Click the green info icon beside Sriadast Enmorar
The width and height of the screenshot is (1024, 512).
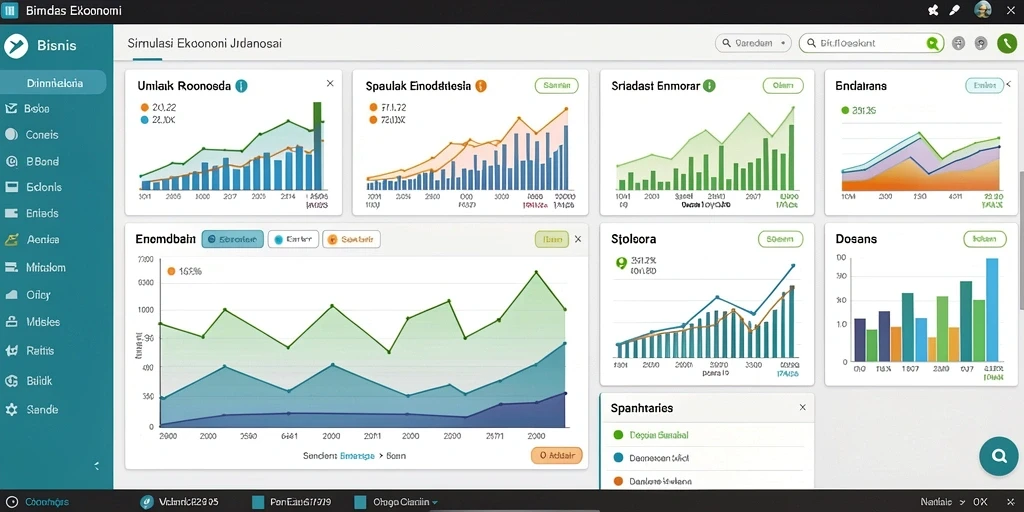click(x=709, y=86)
